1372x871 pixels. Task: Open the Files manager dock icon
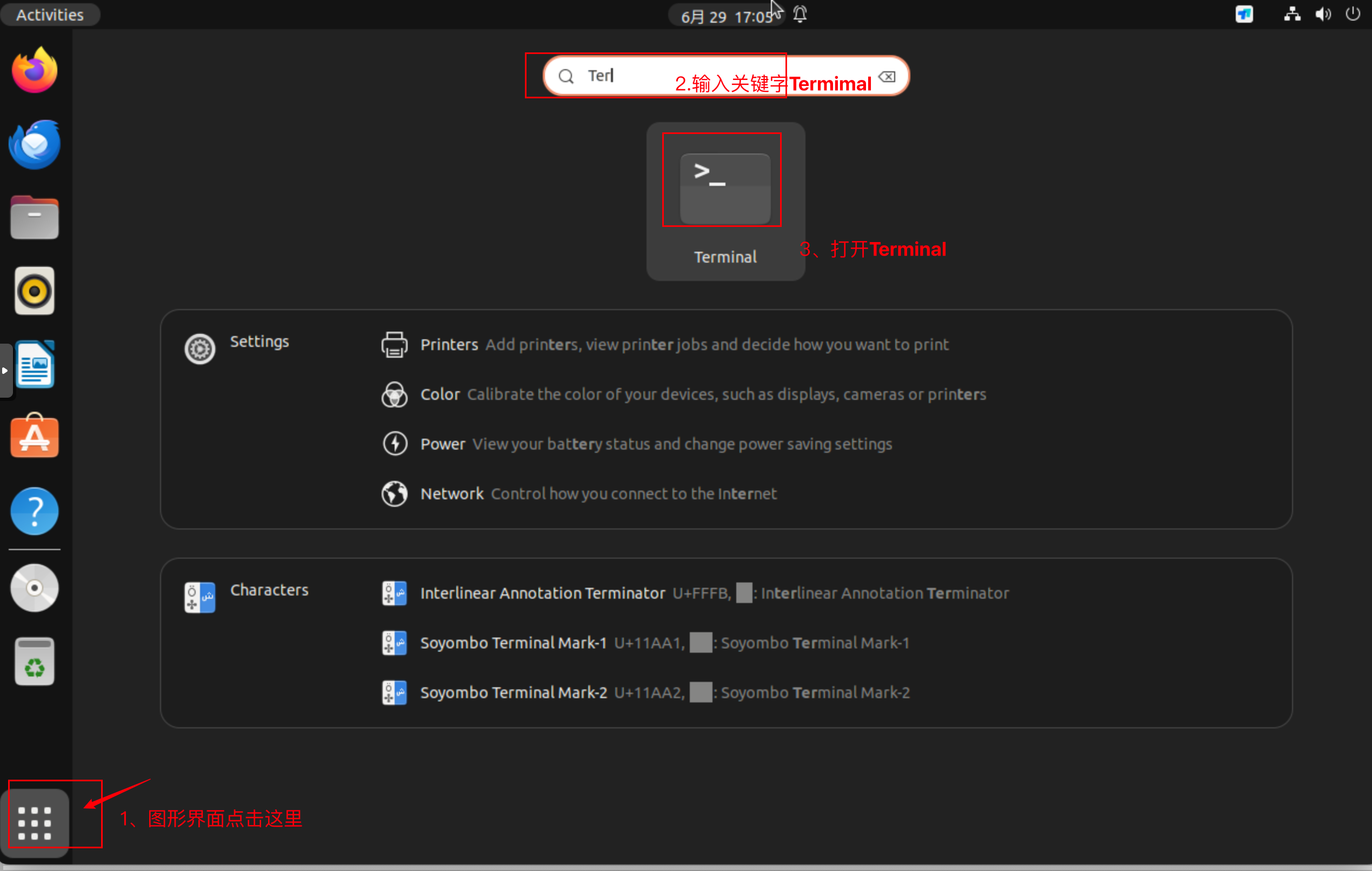click(34, 218)
